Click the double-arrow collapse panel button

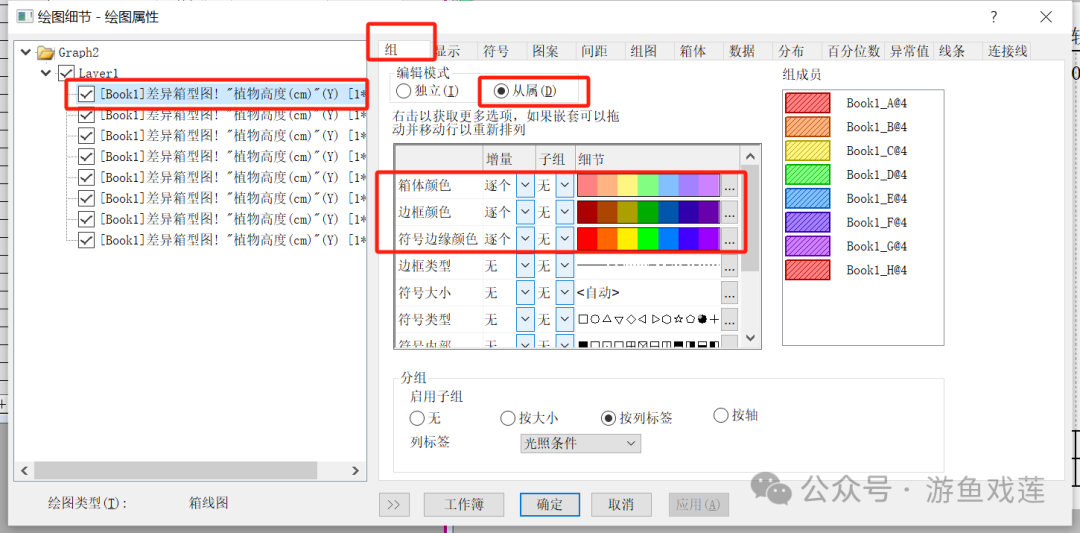(394, 505)
